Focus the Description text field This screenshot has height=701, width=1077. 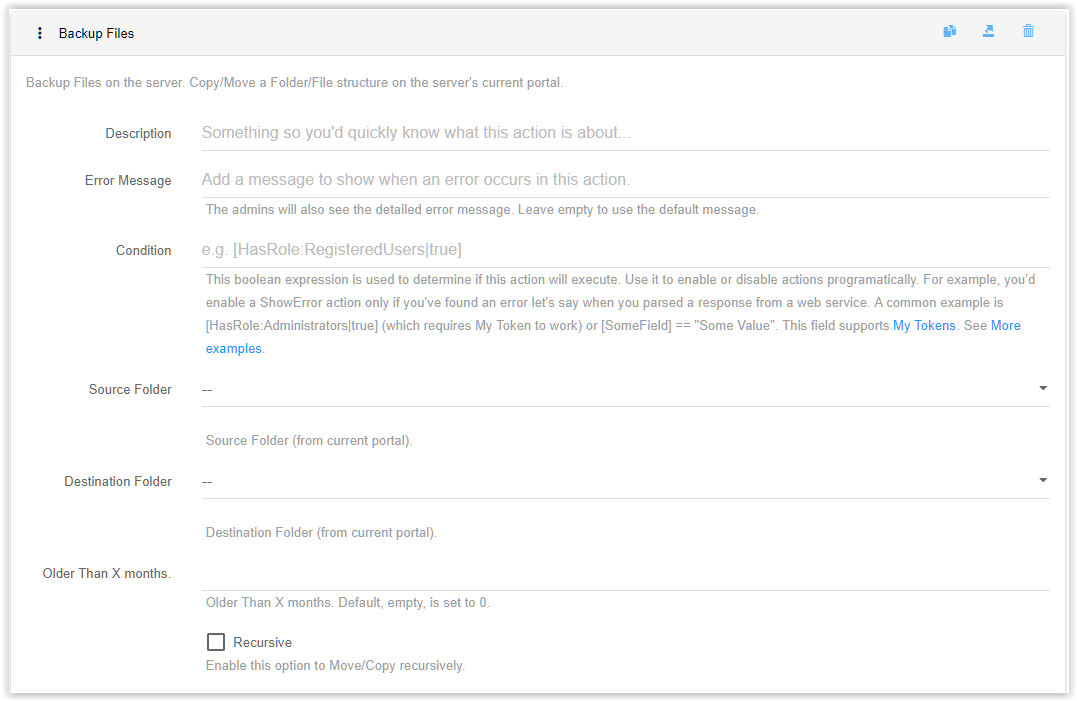pos(625,133)
